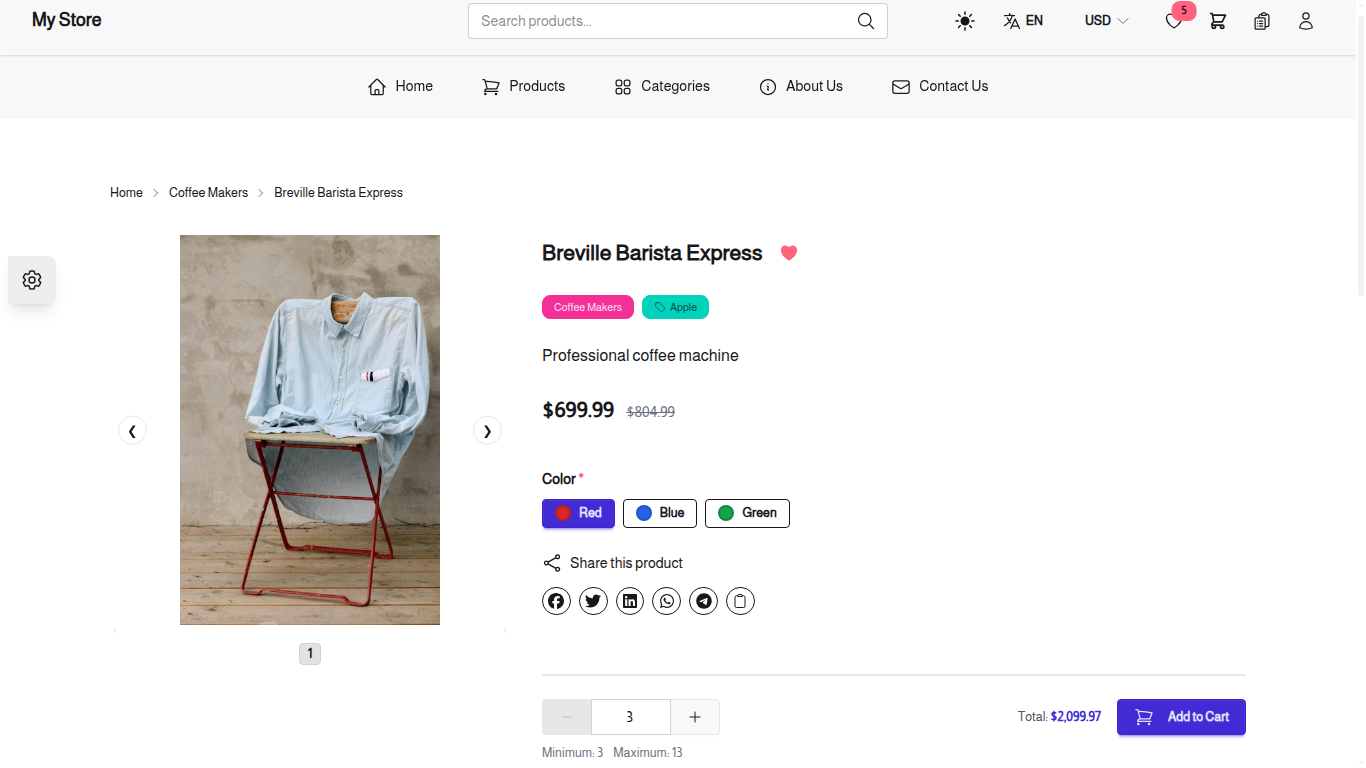Open the shopping cart icon
1366x768 pixels.
click(x=1217, y=21)
